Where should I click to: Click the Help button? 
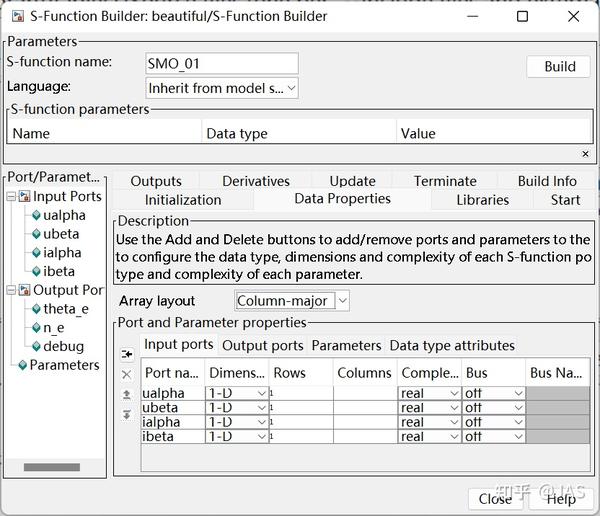[560, 499]
